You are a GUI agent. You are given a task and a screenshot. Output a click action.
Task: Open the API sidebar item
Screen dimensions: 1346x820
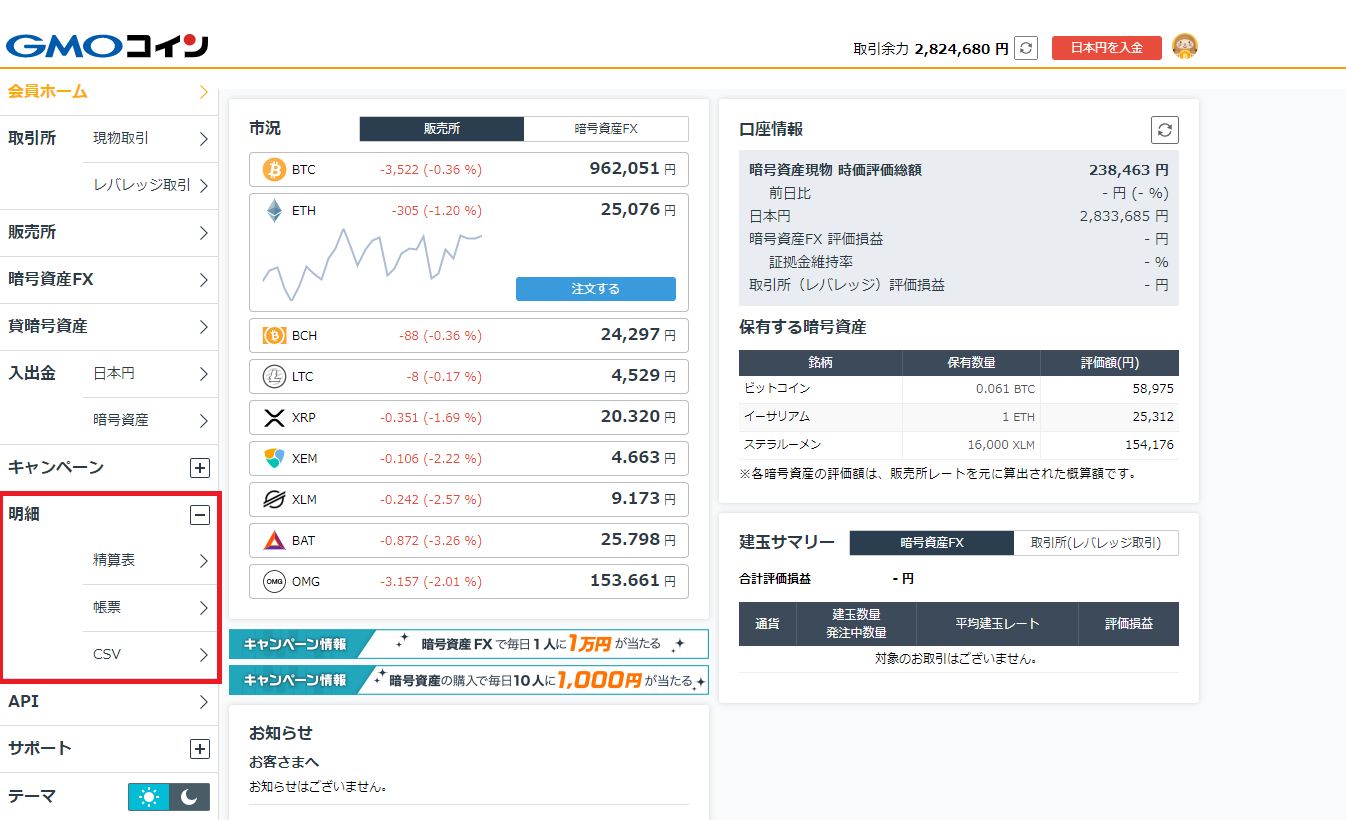109,702
